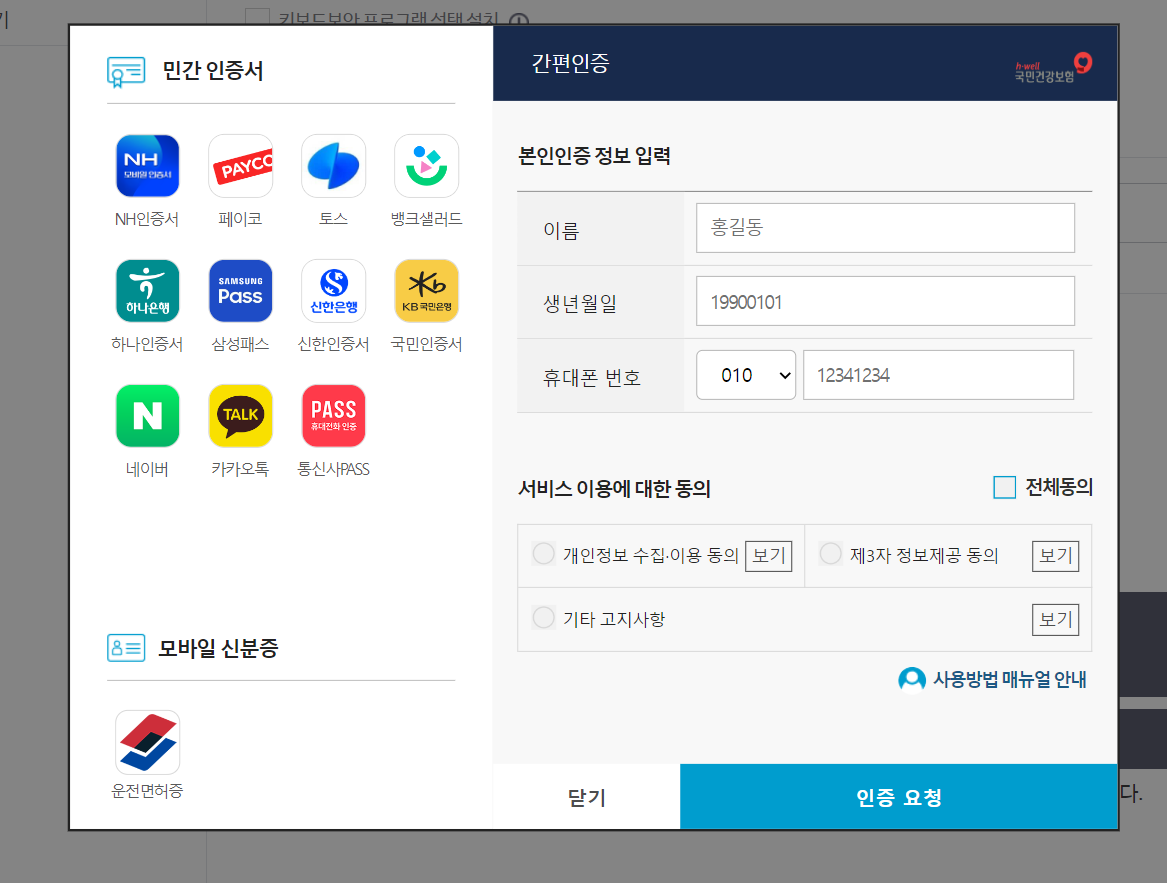This screenshot has height=883, width=1167.
Task: Select the 하나인증서 icon
Action: point(147,291)
